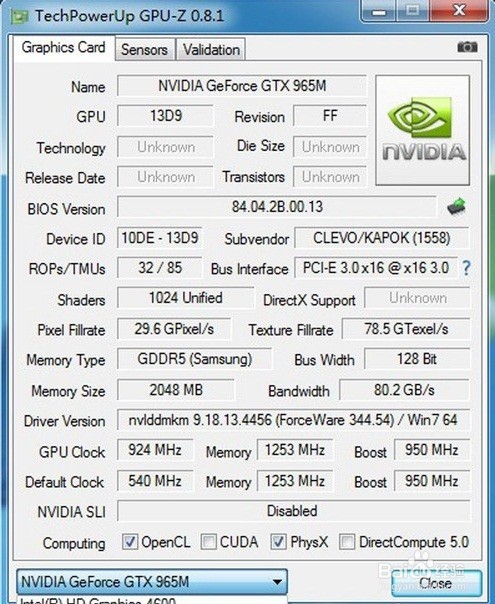Click the Default Clock value 540 MHz
495x604 pixels.
(x=155, y=481)
